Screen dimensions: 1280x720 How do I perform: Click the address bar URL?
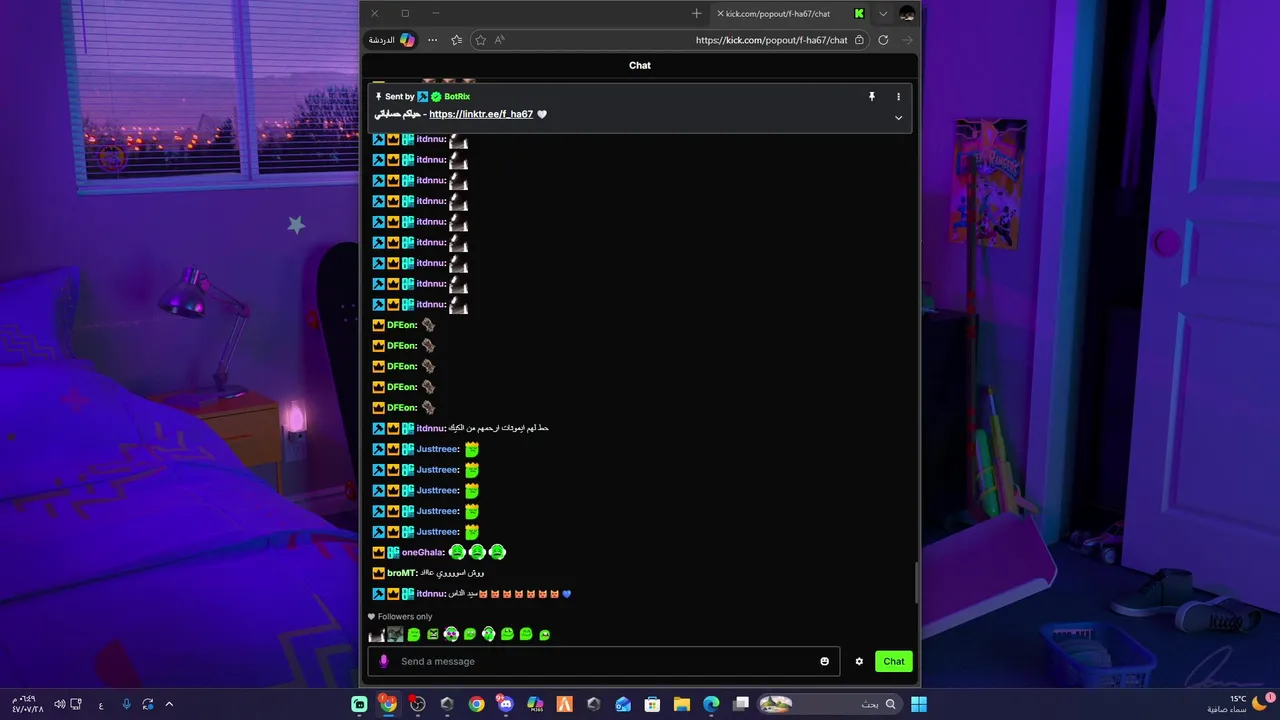coord(771,40)
